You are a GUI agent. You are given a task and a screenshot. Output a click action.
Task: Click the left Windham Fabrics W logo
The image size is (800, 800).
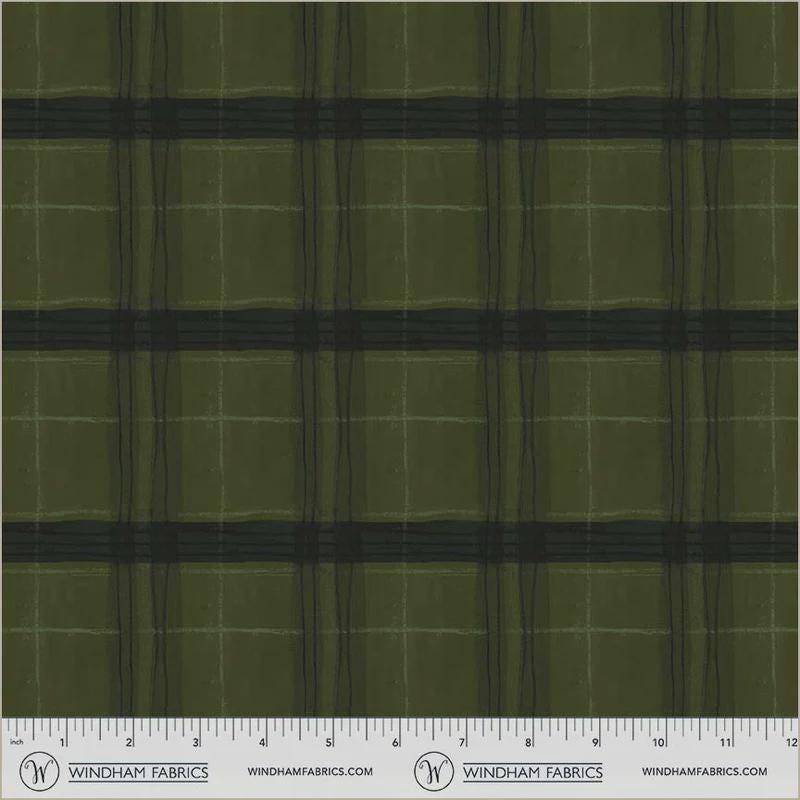pos(39,771)
